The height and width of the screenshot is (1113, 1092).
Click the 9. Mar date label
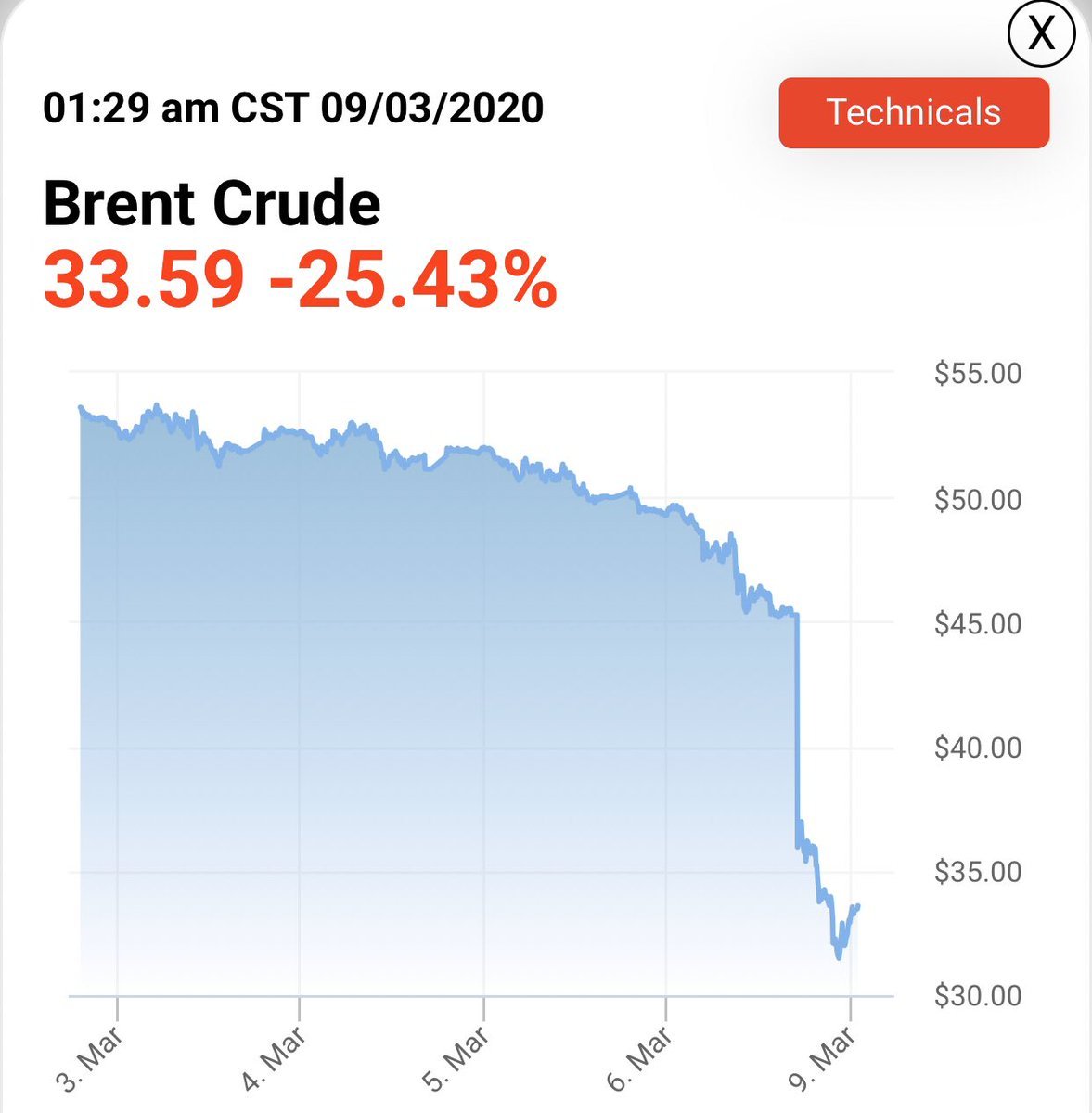click(822, 1054)
